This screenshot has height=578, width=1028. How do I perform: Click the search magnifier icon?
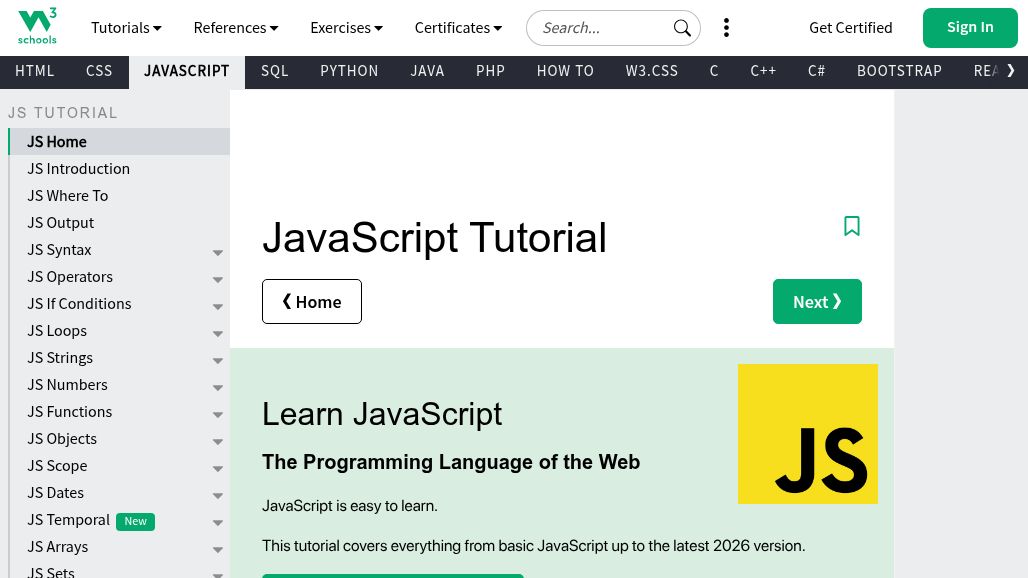click(x=682, y=28)
